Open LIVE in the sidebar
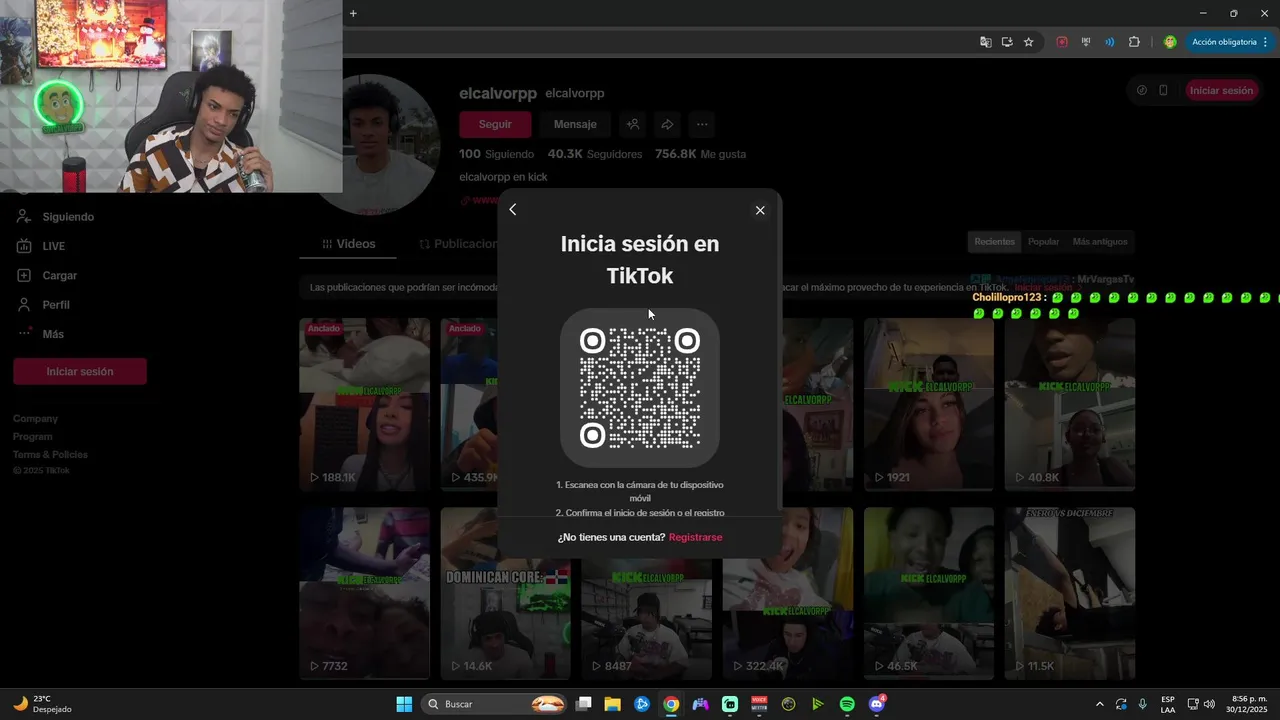Viewport: 1280px width, 720px height. pos(53,246)
